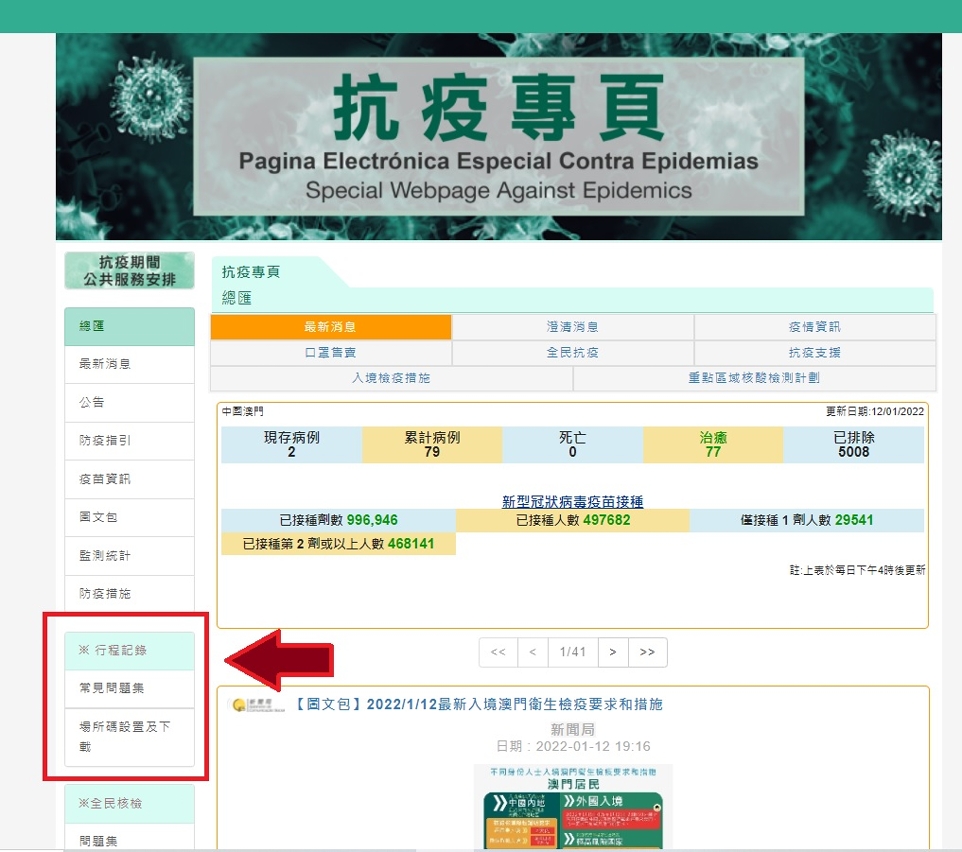
Task: Open 重點區域核酸檢測計劃 tab
Action: [754, 379]
